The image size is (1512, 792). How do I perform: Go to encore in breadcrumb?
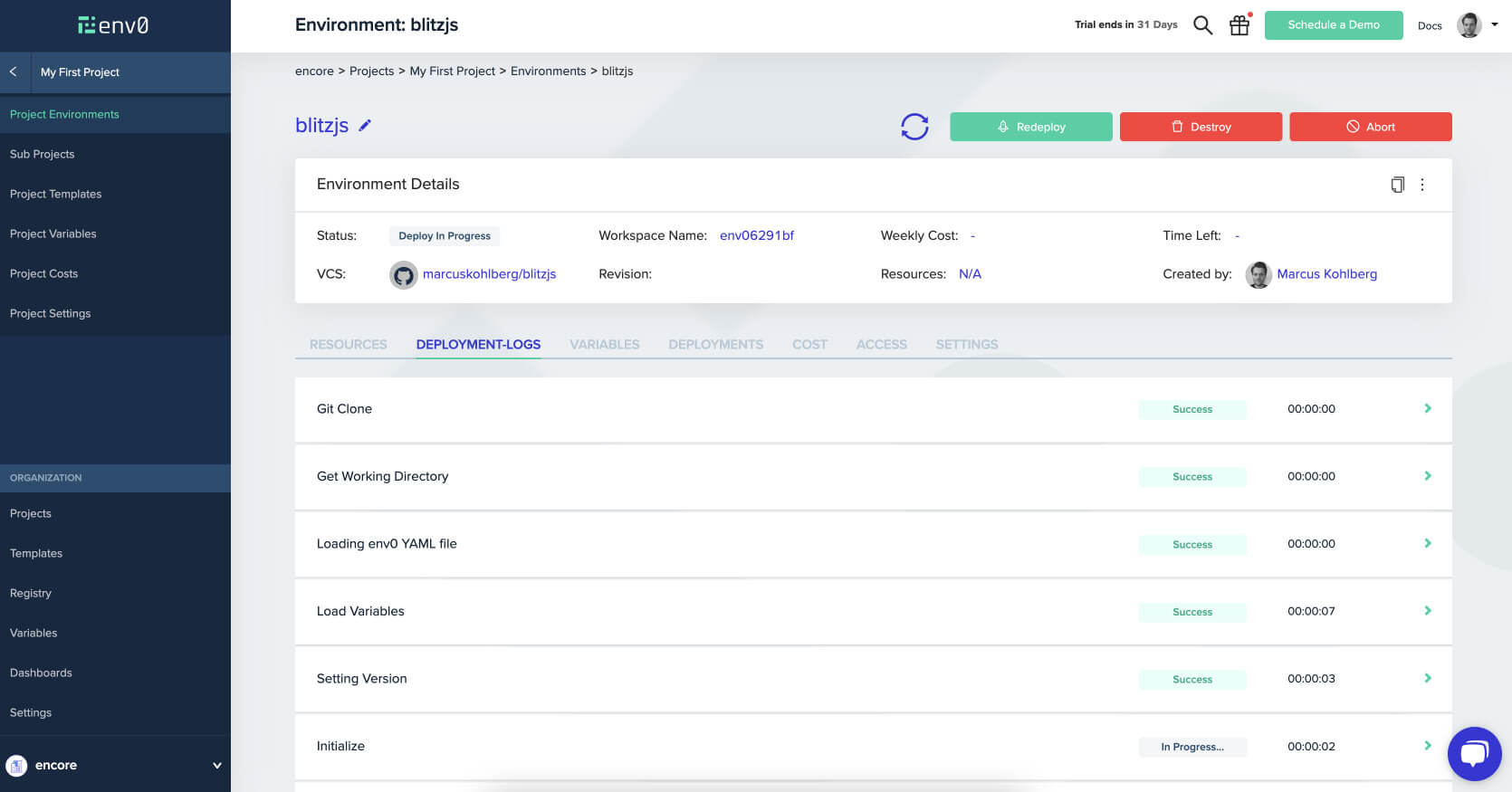(x=314, y=72)
